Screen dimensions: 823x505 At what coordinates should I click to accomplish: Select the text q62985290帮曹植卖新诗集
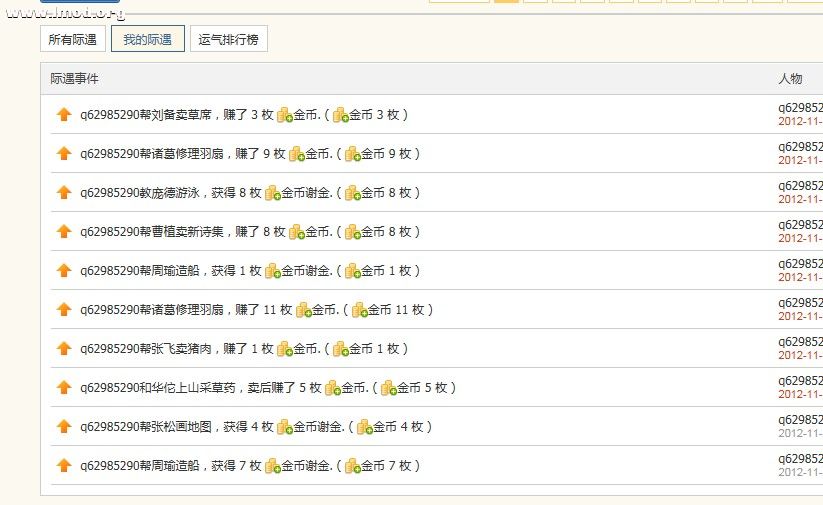[x=152, y=232]
